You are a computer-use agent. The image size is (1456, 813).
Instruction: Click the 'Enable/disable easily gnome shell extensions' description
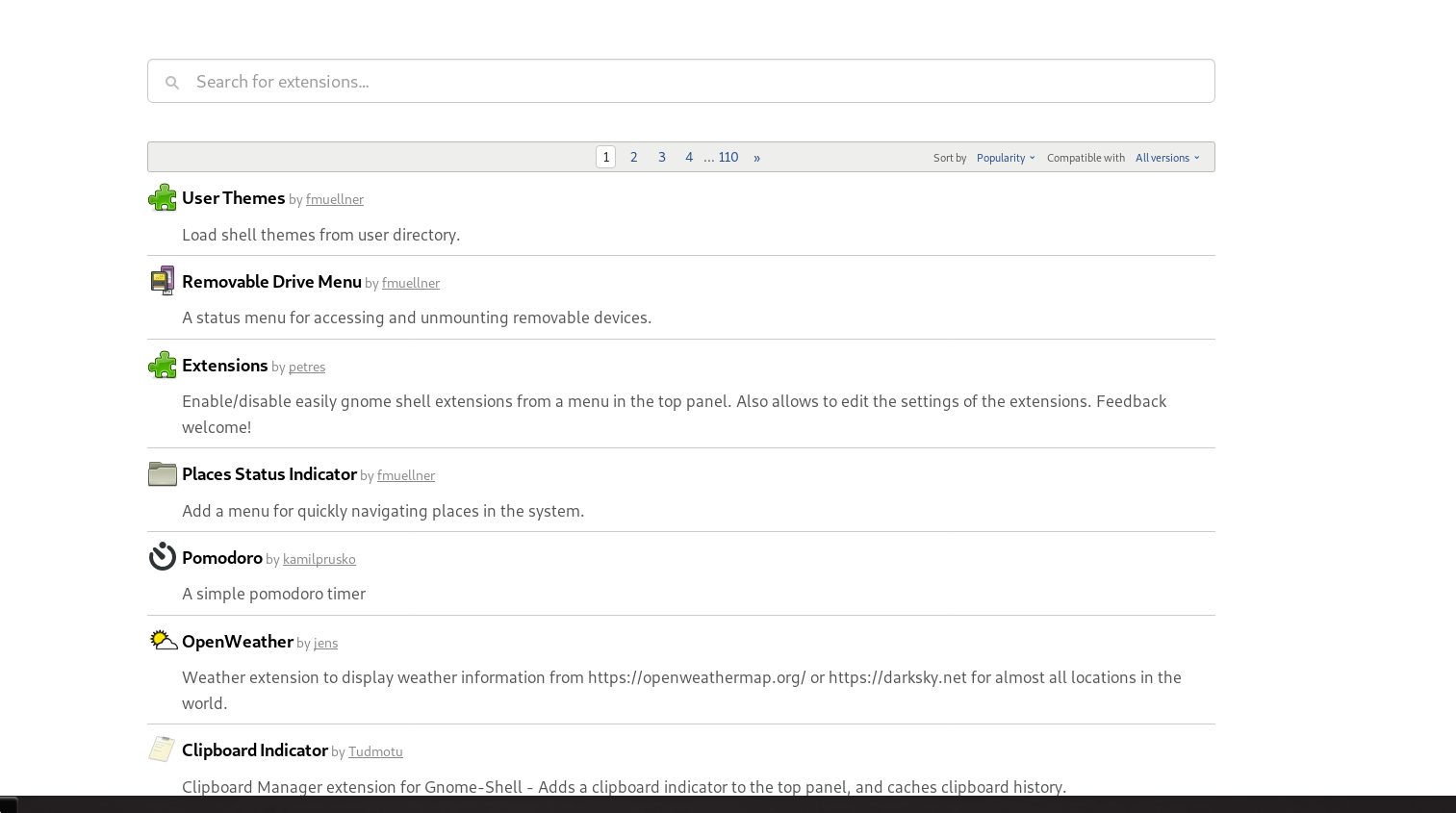tap(674, 414)
